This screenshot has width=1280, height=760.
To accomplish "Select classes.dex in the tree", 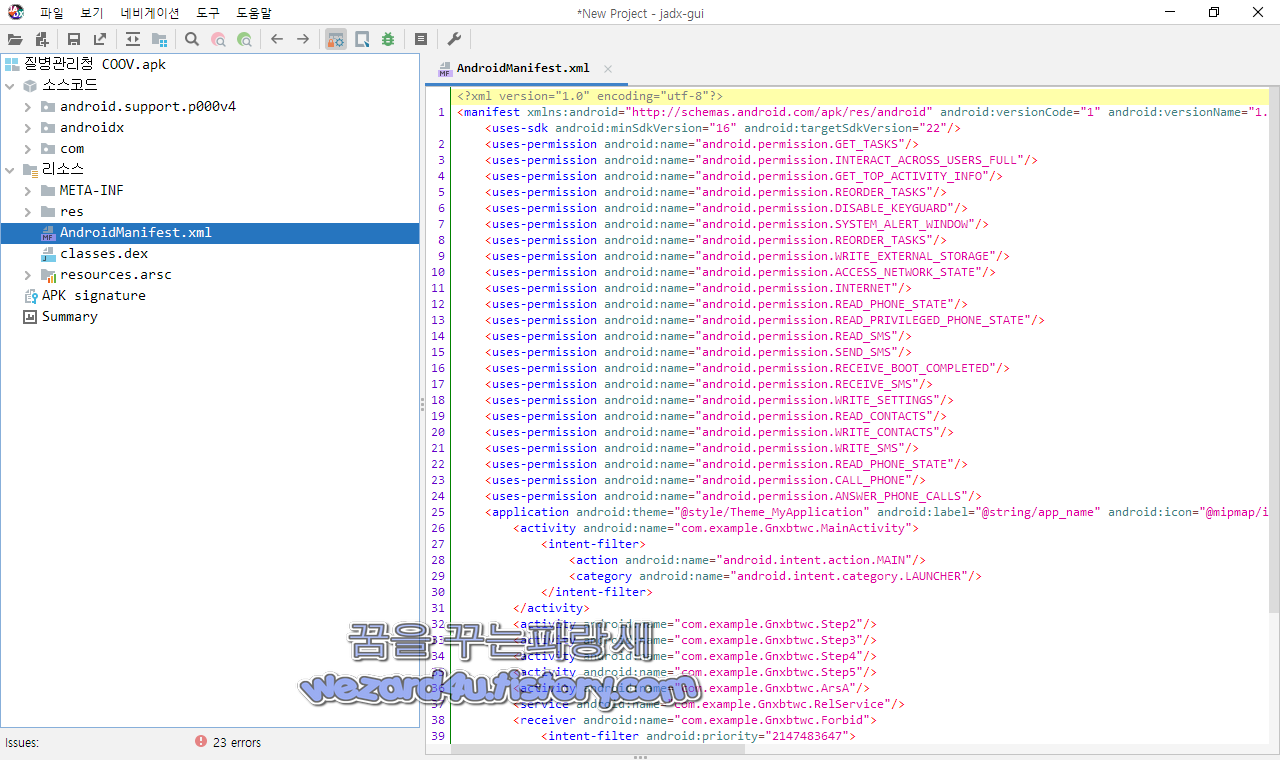I will click(x=104, y=253).
